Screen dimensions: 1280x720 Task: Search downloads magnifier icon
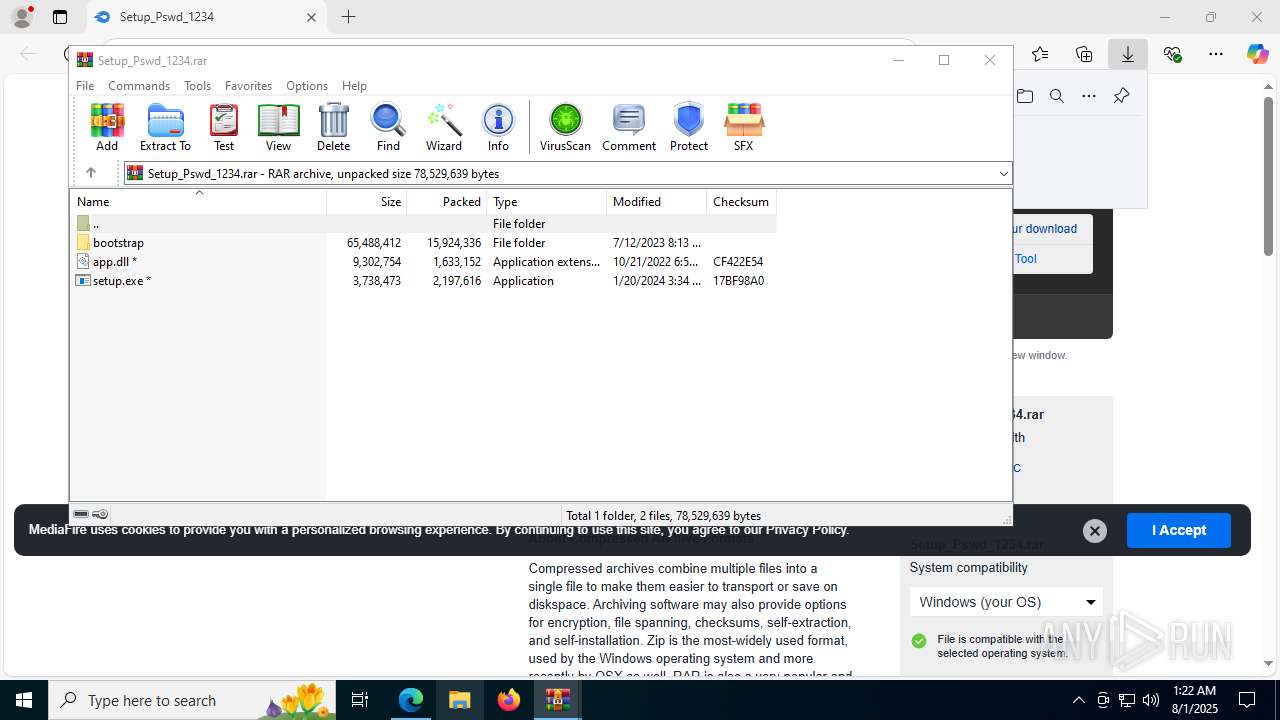[x=1057, y=96]
